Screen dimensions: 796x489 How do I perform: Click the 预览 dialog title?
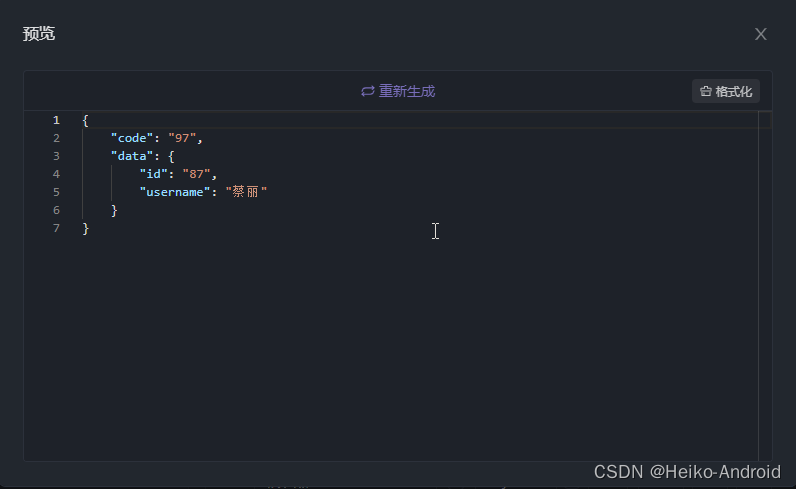39,34
